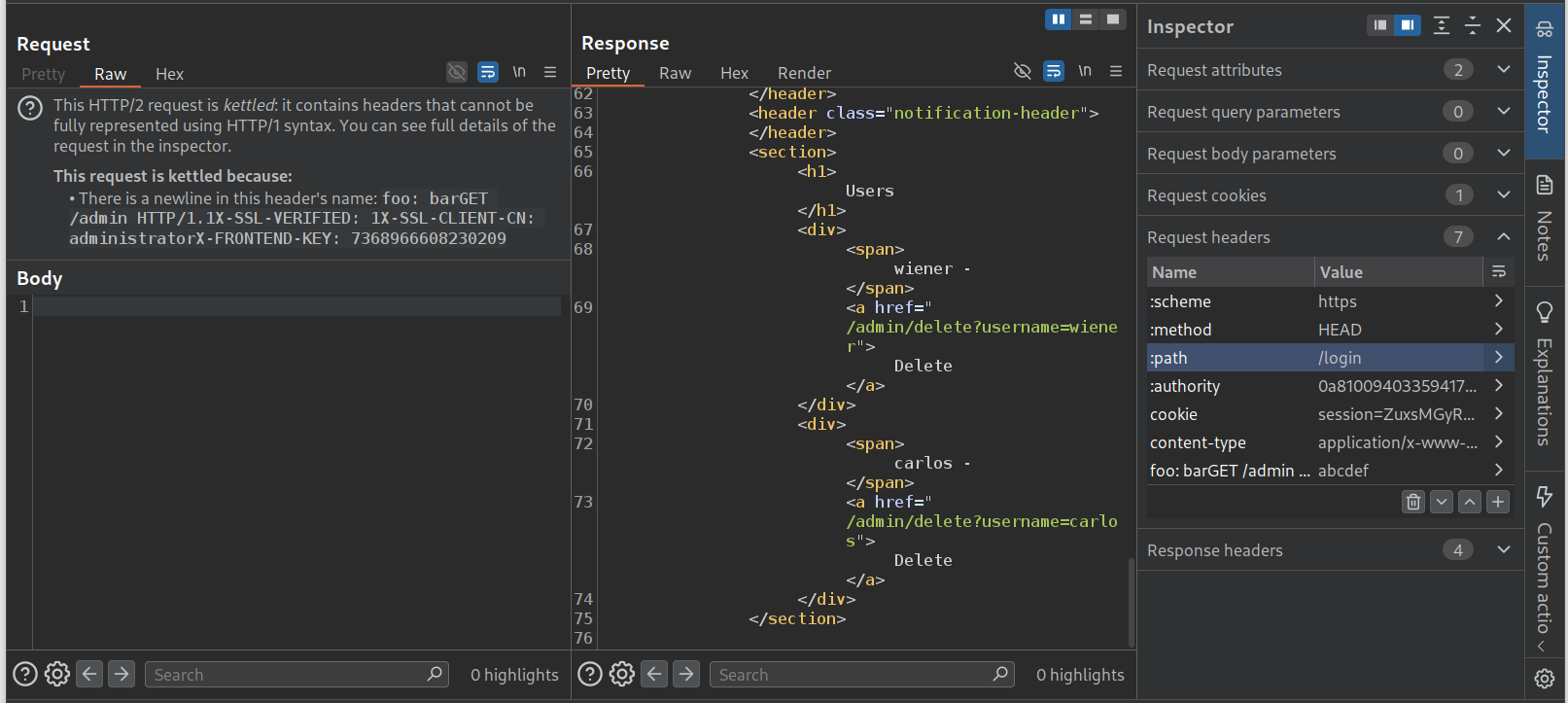The image size is (1568, 703).
Task: Expand the Request attributes section
Action: click(1503, 70)
